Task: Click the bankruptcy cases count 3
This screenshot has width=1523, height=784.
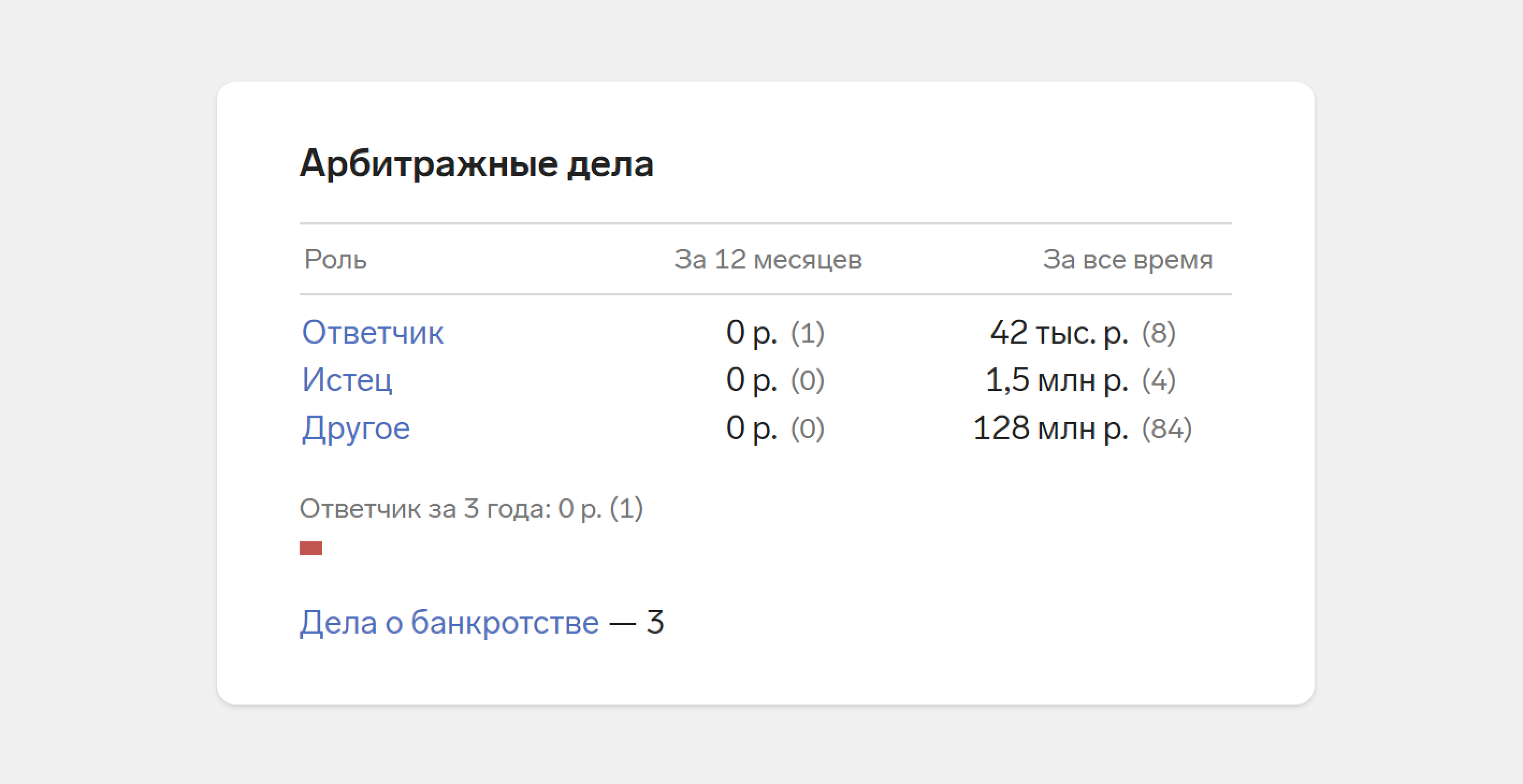Action: pos(655,622)
